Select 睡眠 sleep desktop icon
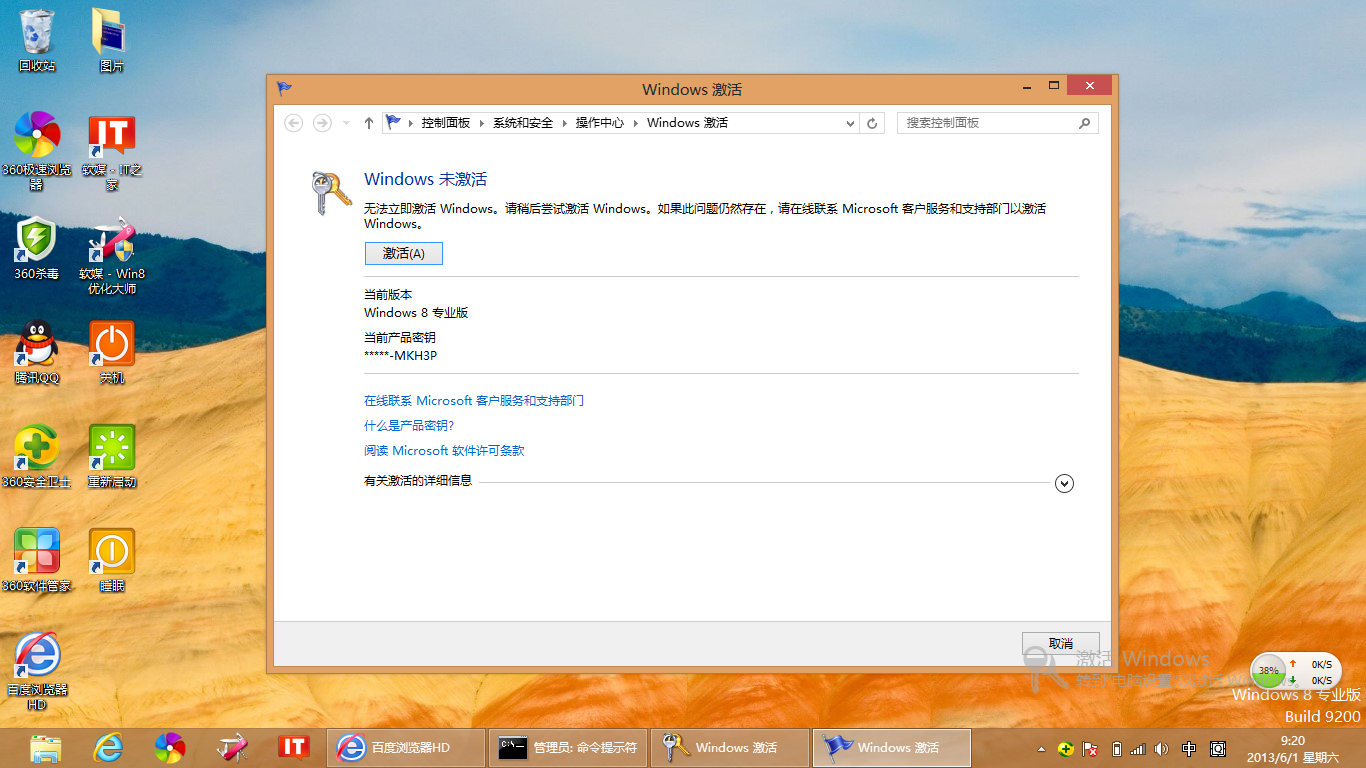The width and height of the screenshot is (1366, 768). (x=111, y=560)
